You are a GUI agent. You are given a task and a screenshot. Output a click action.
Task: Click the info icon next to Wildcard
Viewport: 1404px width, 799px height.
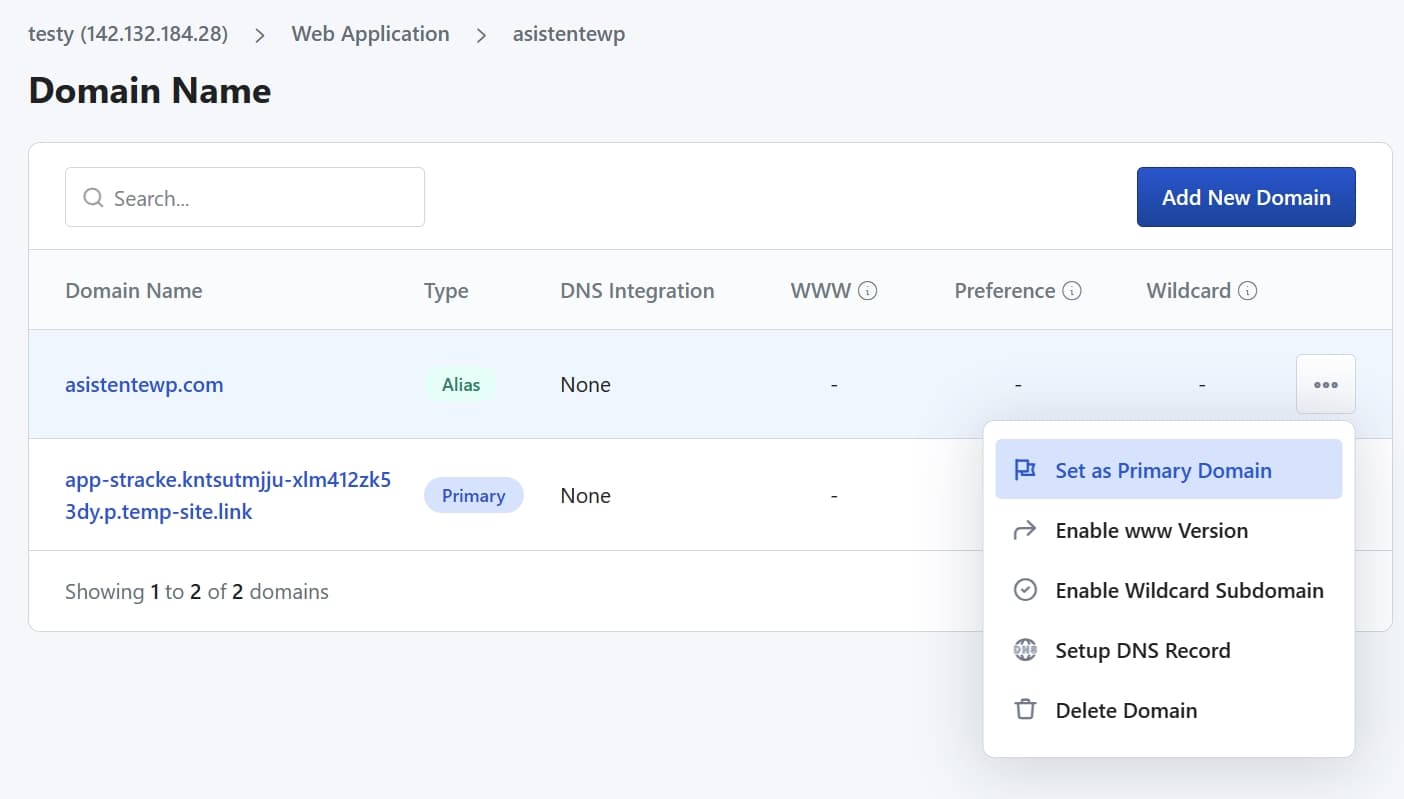point(1247,291)
